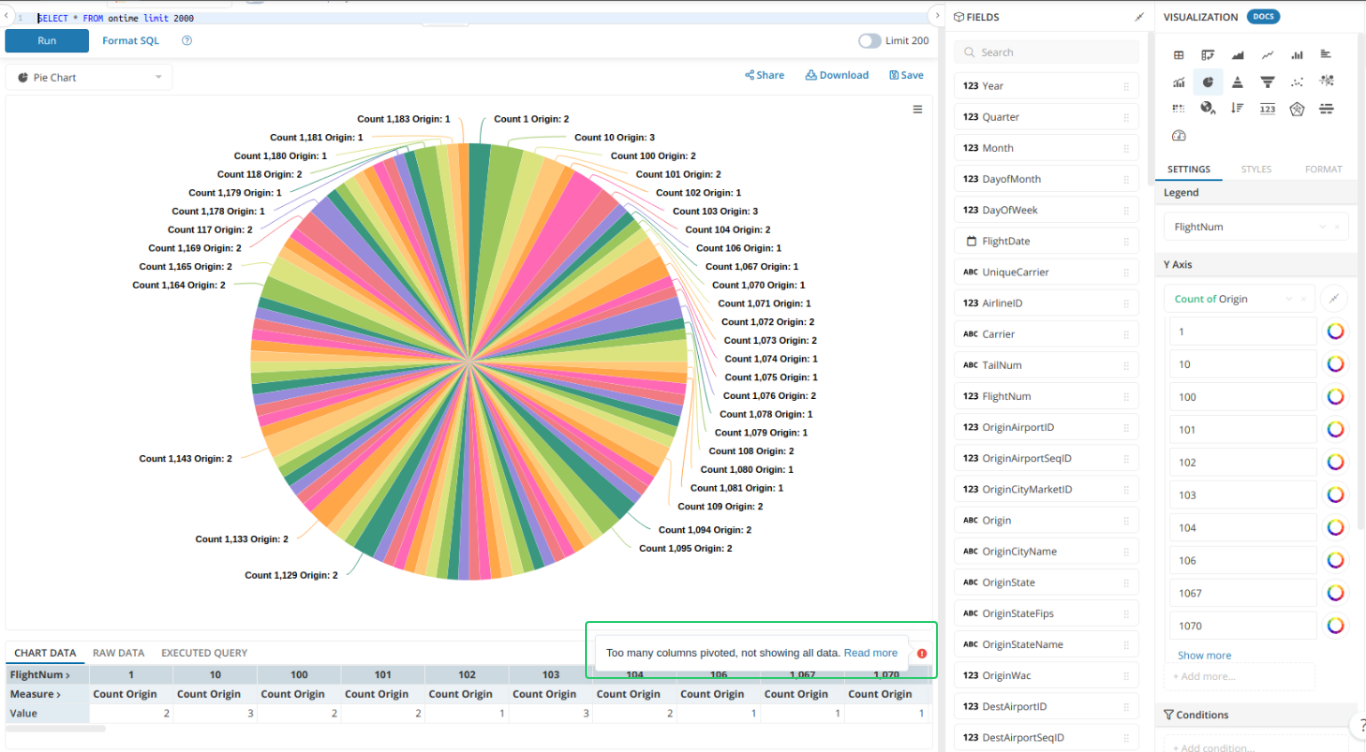Open color picker for series 1070

click(1335, 626)
